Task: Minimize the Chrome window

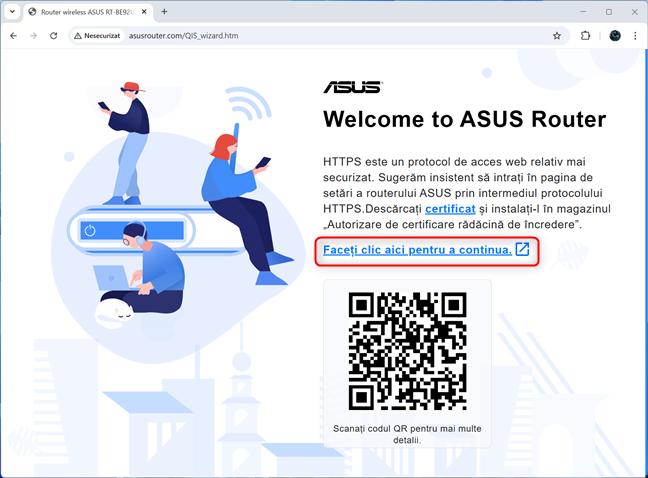Action: pyautogui.click(x=583, y=12)
